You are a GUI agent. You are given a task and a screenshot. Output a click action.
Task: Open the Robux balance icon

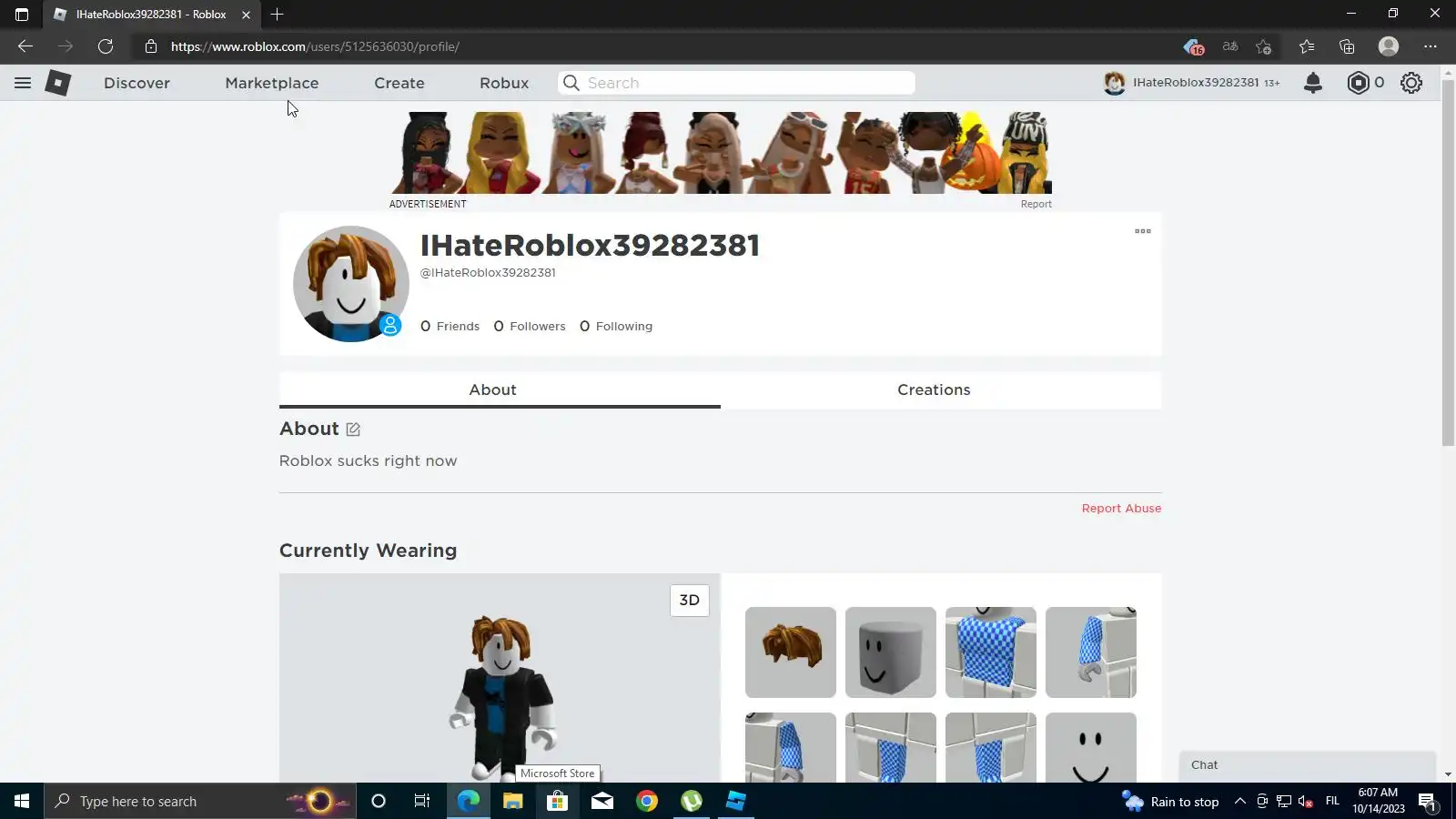click(x=1358, y=83)
